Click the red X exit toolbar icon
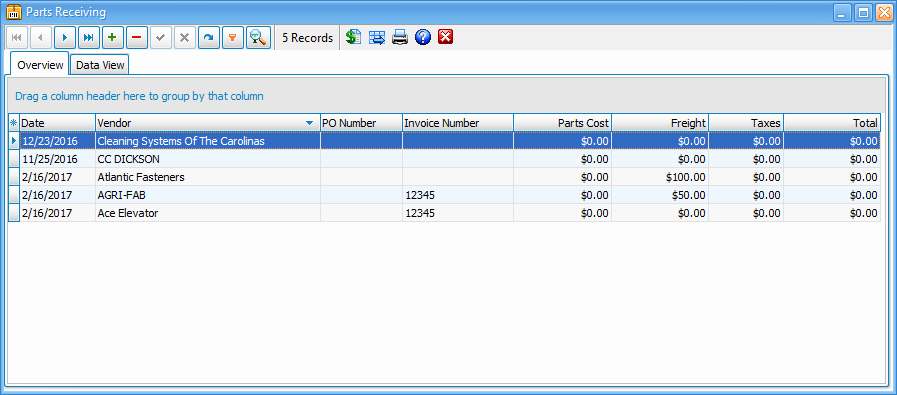The height and width of the screenshot is (395, 897). 445,38
